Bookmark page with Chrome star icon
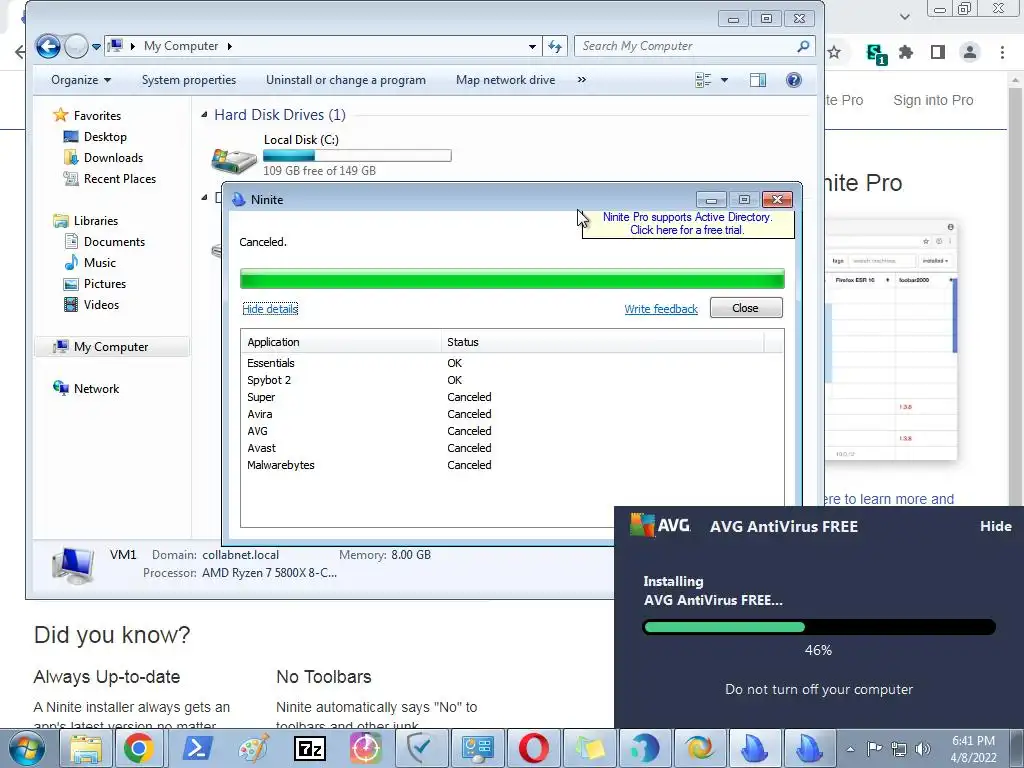Screen dimensions: 1024x768 [x=834, y=52]
